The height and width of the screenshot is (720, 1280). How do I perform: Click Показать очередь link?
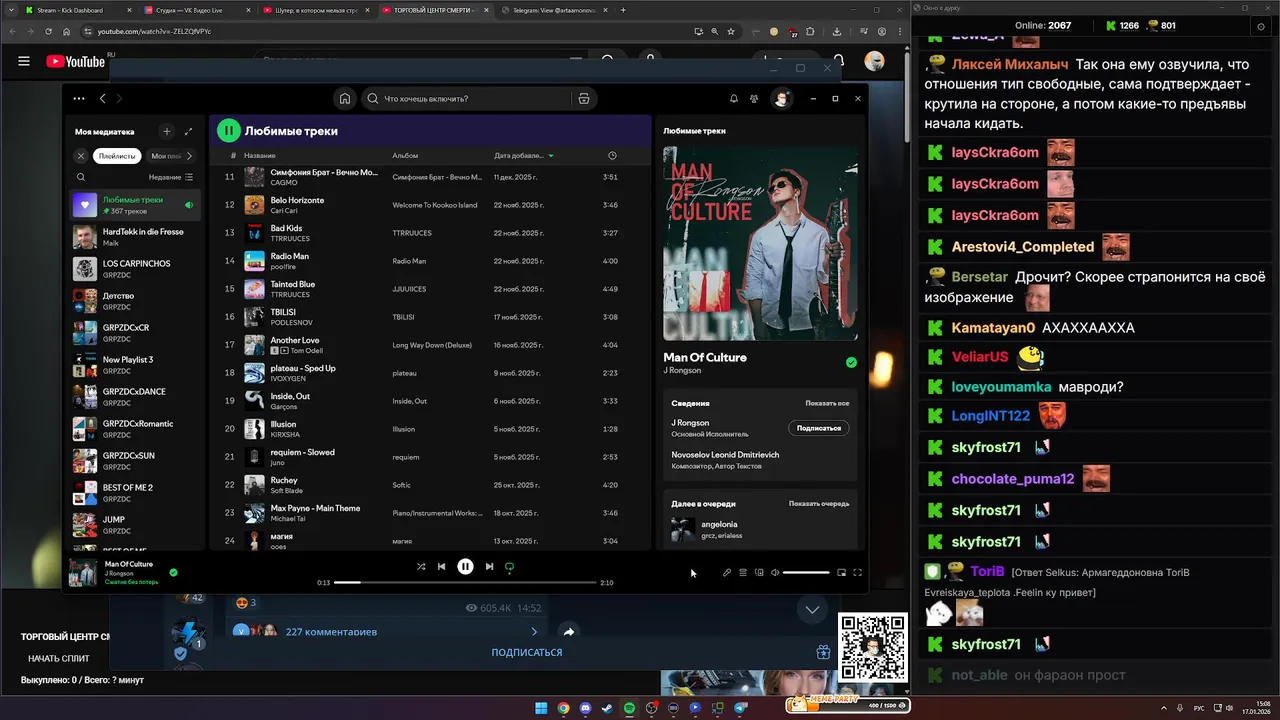coord(819,504)
